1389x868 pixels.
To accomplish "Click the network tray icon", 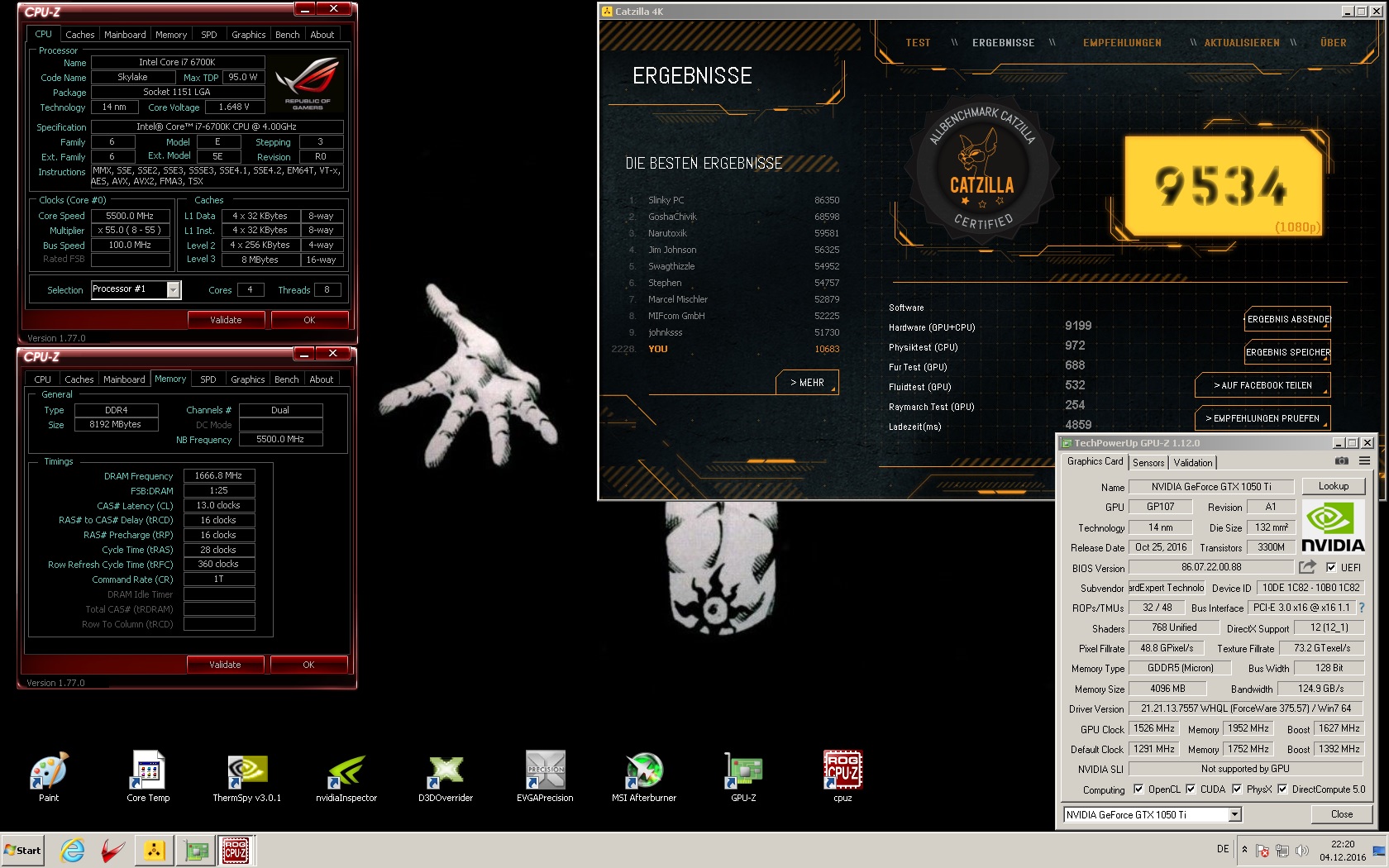I will [1282, 851].
